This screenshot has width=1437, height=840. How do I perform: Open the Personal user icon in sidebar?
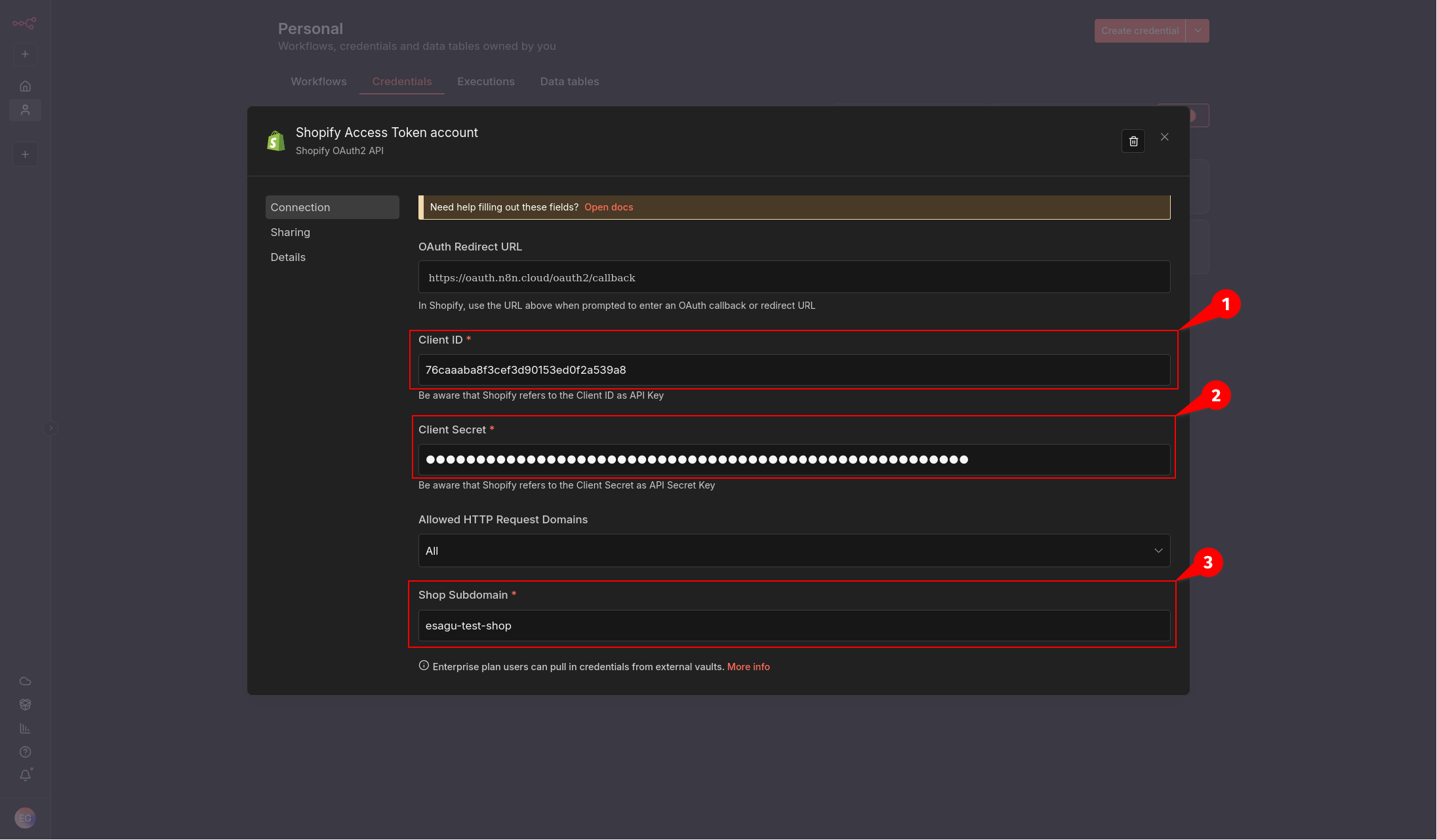(x=25, y=110)
